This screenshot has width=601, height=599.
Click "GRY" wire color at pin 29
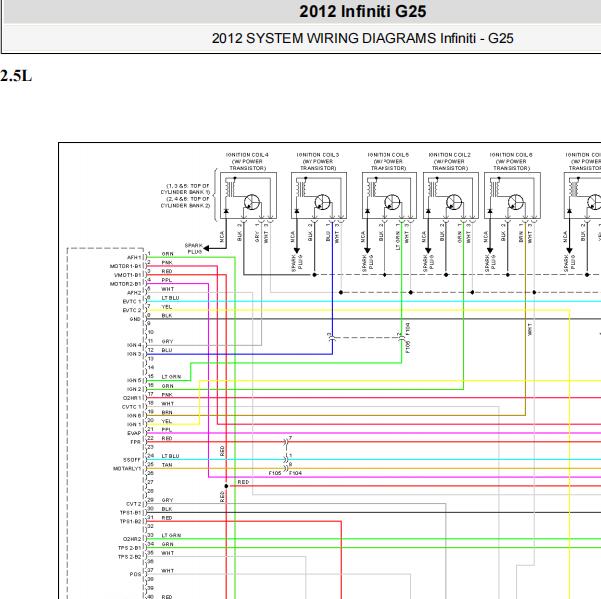point(167,500)
